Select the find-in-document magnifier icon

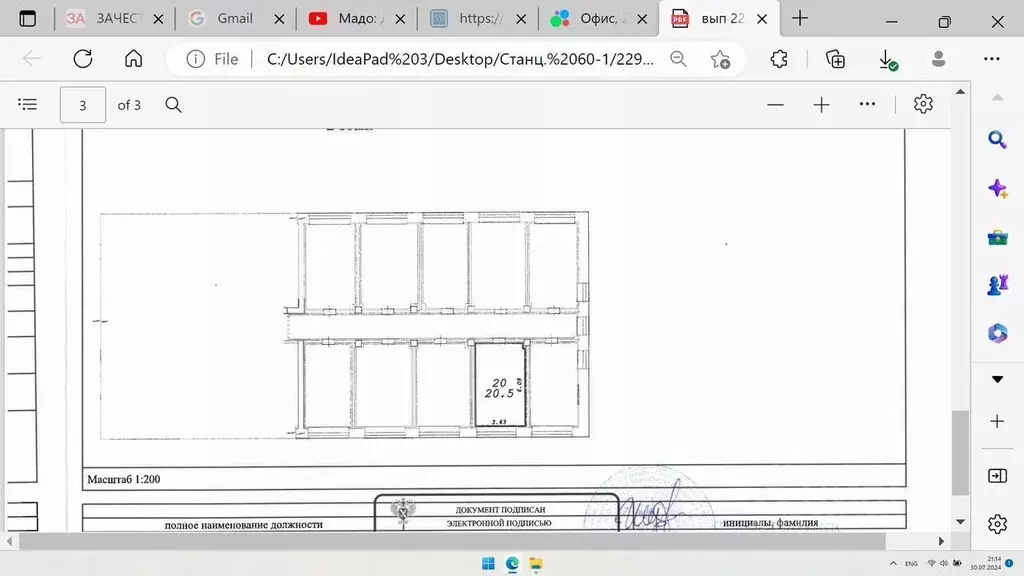[173, 104]
